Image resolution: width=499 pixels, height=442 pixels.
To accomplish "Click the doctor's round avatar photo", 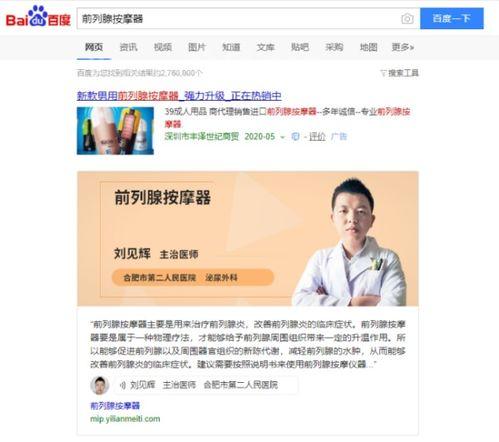I will tap(100, 385).
